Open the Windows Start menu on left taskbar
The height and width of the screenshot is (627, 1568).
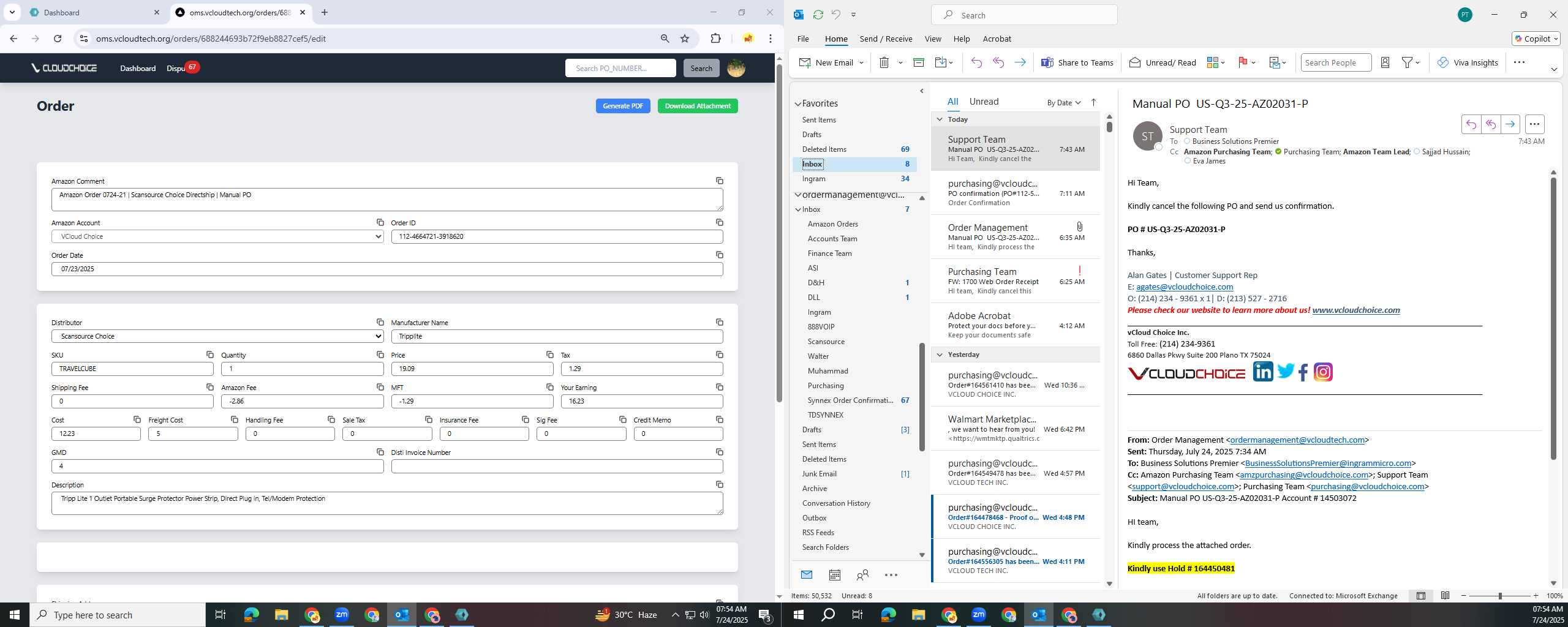pos(15,615)
